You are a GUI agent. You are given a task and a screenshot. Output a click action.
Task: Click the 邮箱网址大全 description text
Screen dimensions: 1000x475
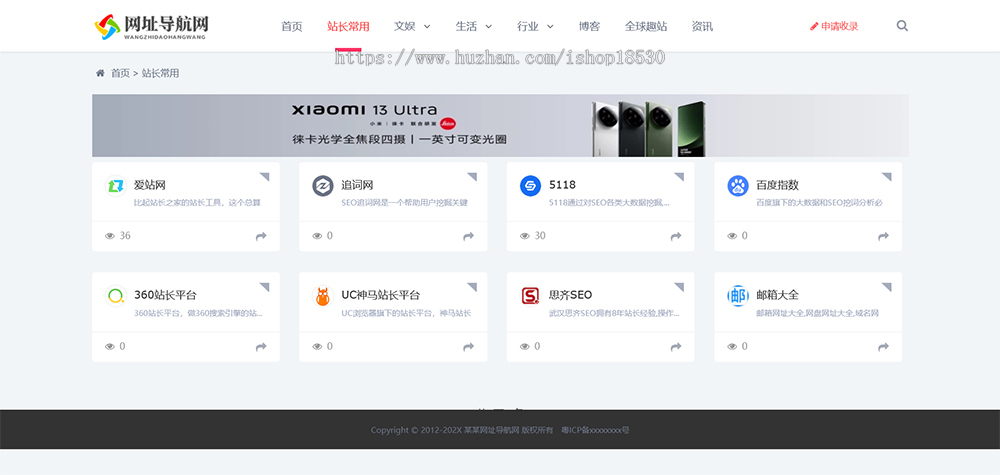point(818,313)
